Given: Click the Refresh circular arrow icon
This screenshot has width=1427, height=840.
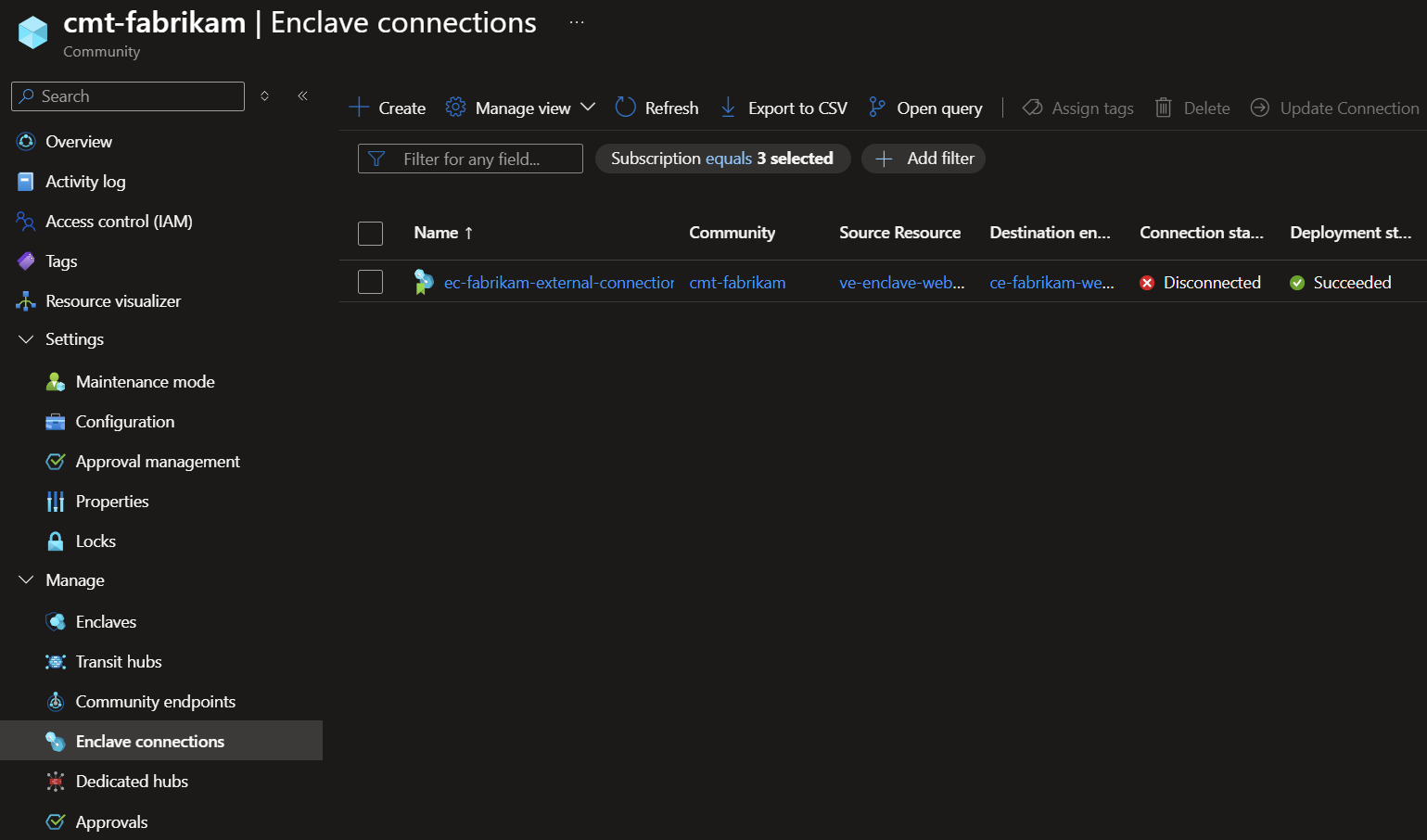Looking at the screenshot, I should 626,108.
